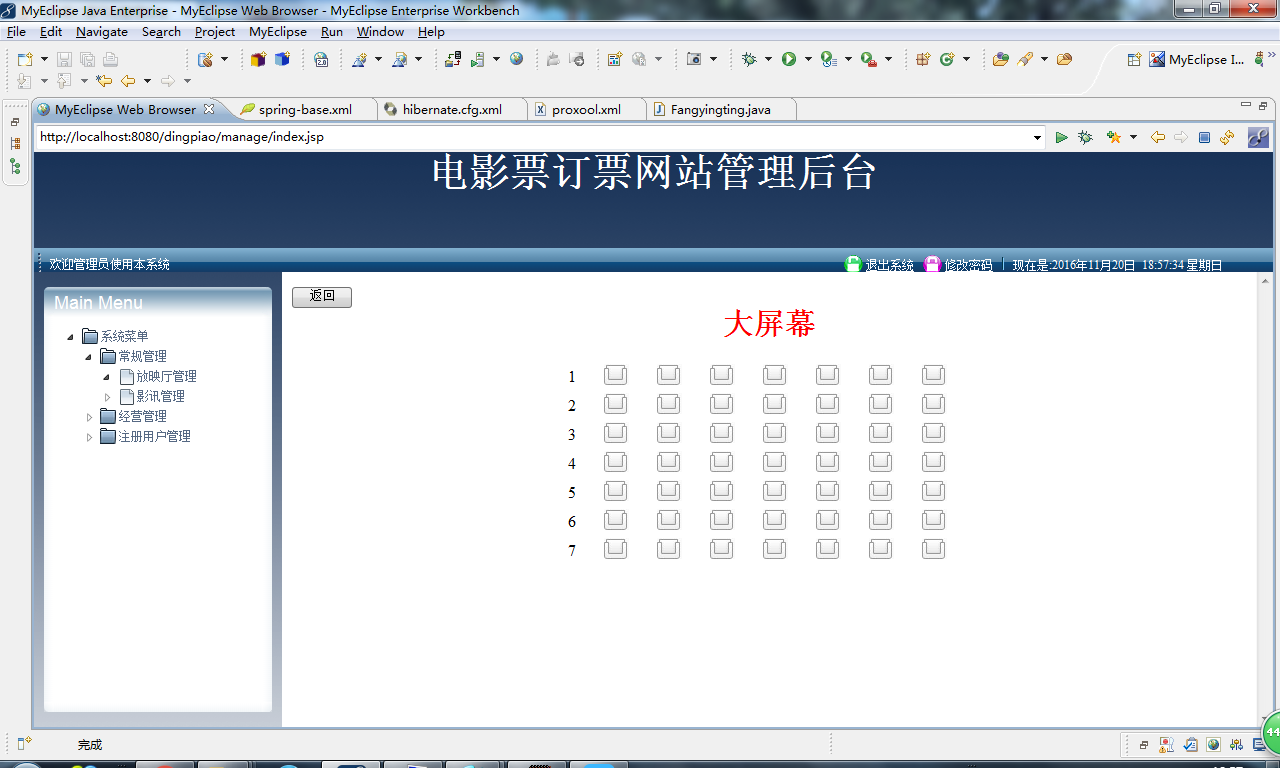Click the New wizard toolbar icon

pos(26,60)
